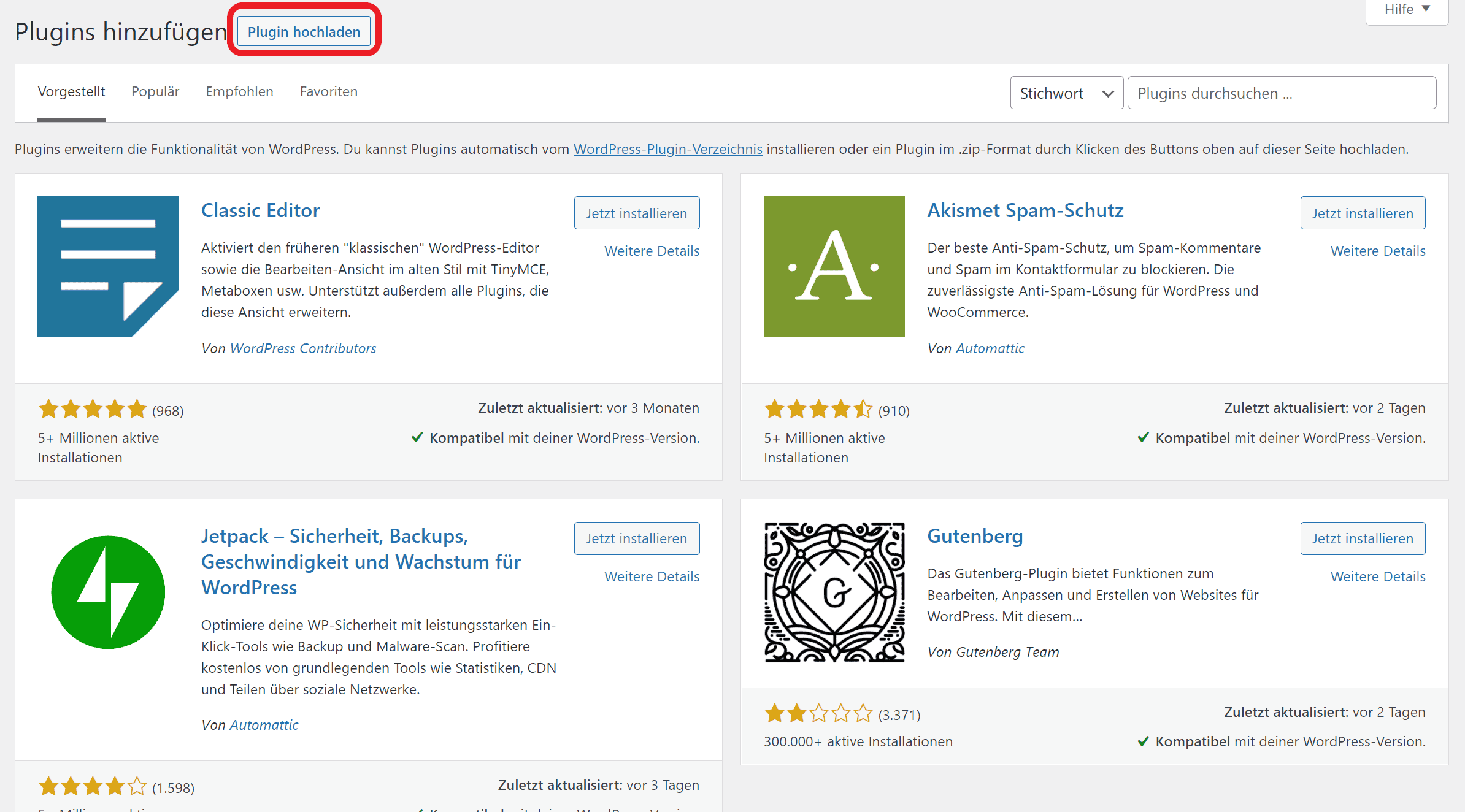Install the Classic Editor plugin

click(637, 213)
